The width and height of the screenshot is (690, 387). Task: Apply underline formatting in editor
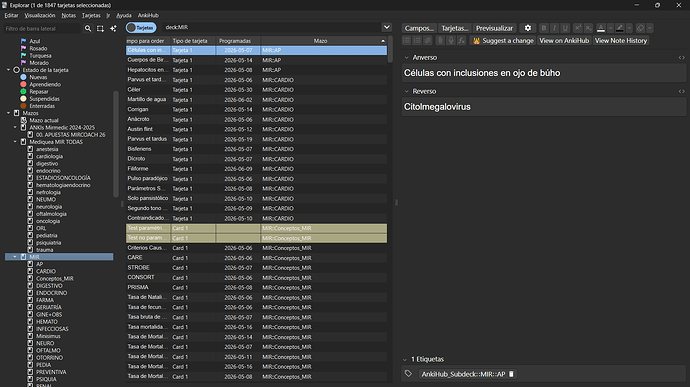(x=565, y=28)
